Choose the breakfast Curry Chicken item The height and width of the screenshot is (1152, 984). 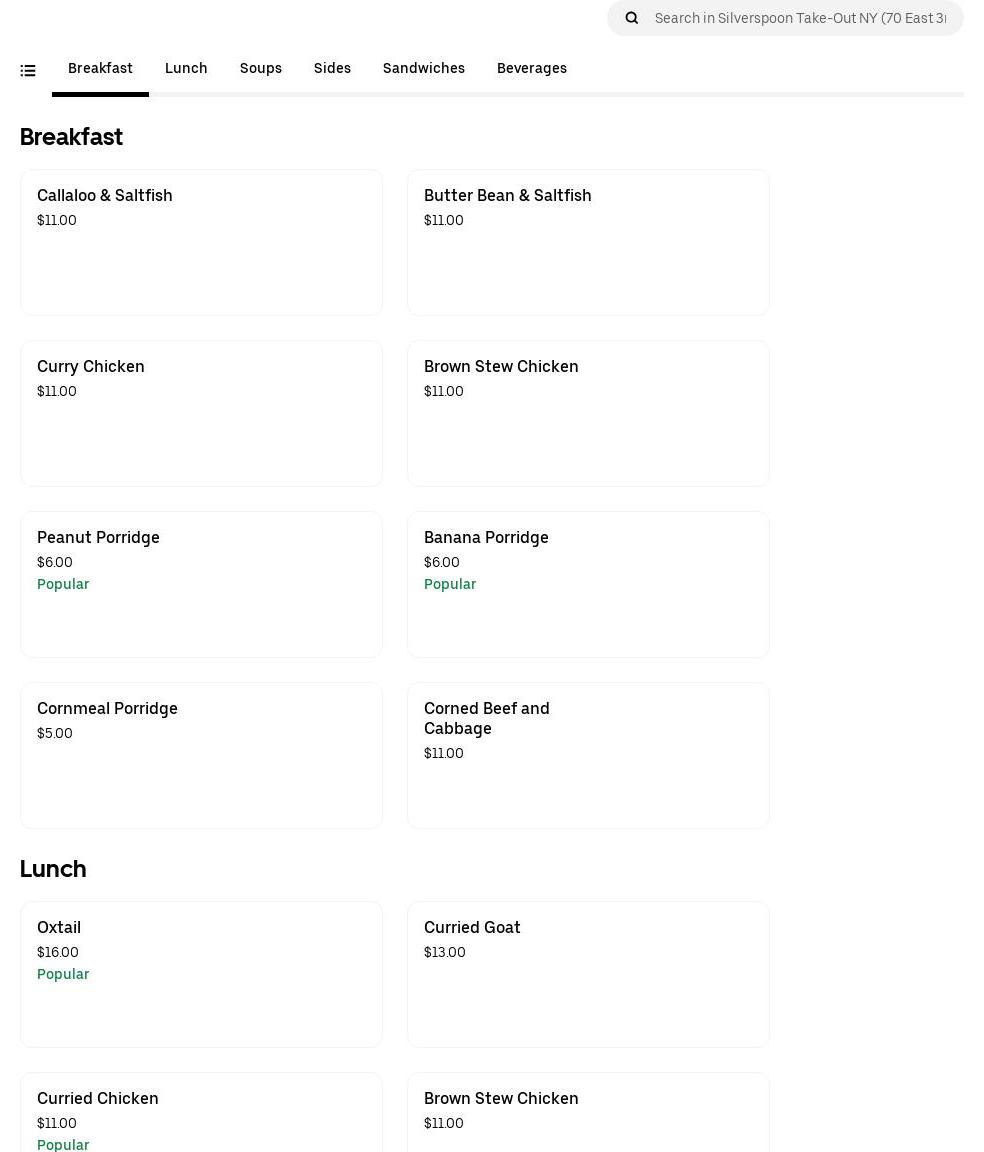(x=201, y=413)
